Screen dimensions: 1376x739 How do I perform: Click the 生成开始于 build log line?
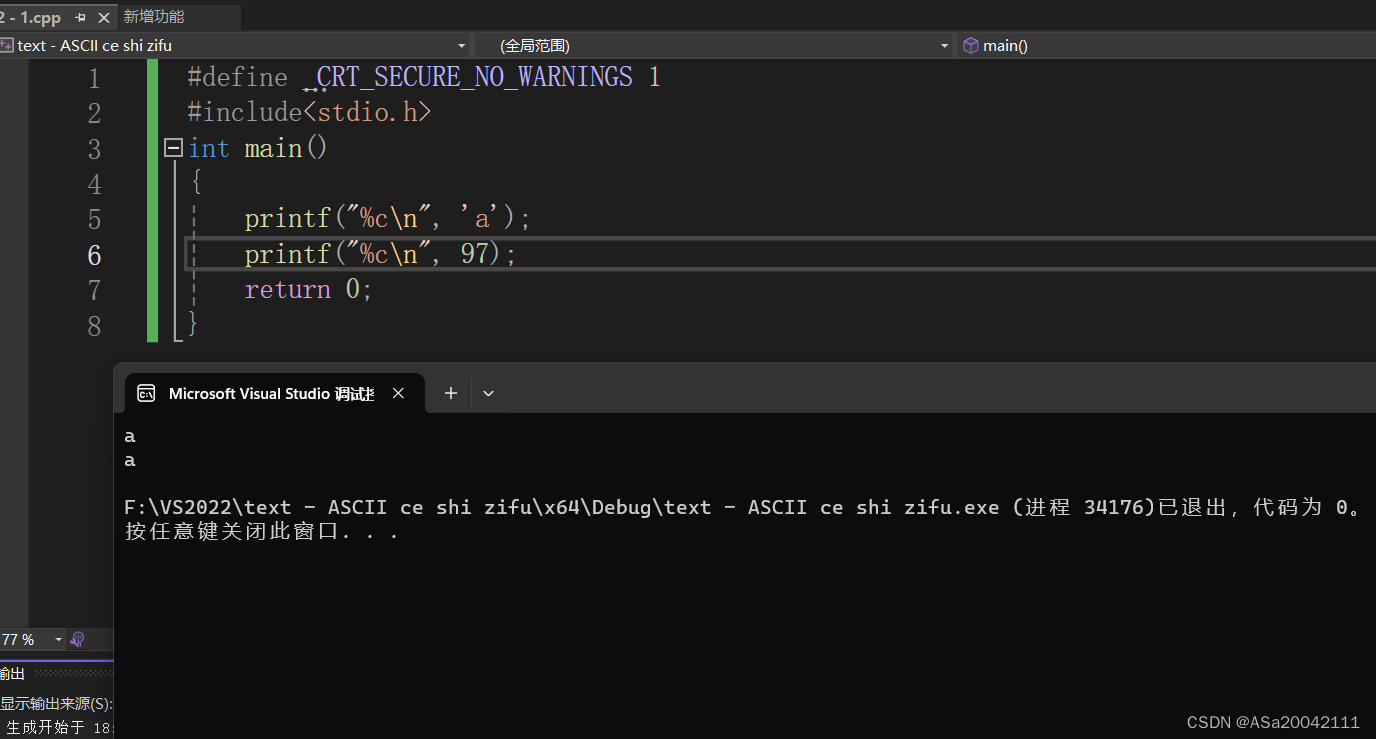click(60, 727)
